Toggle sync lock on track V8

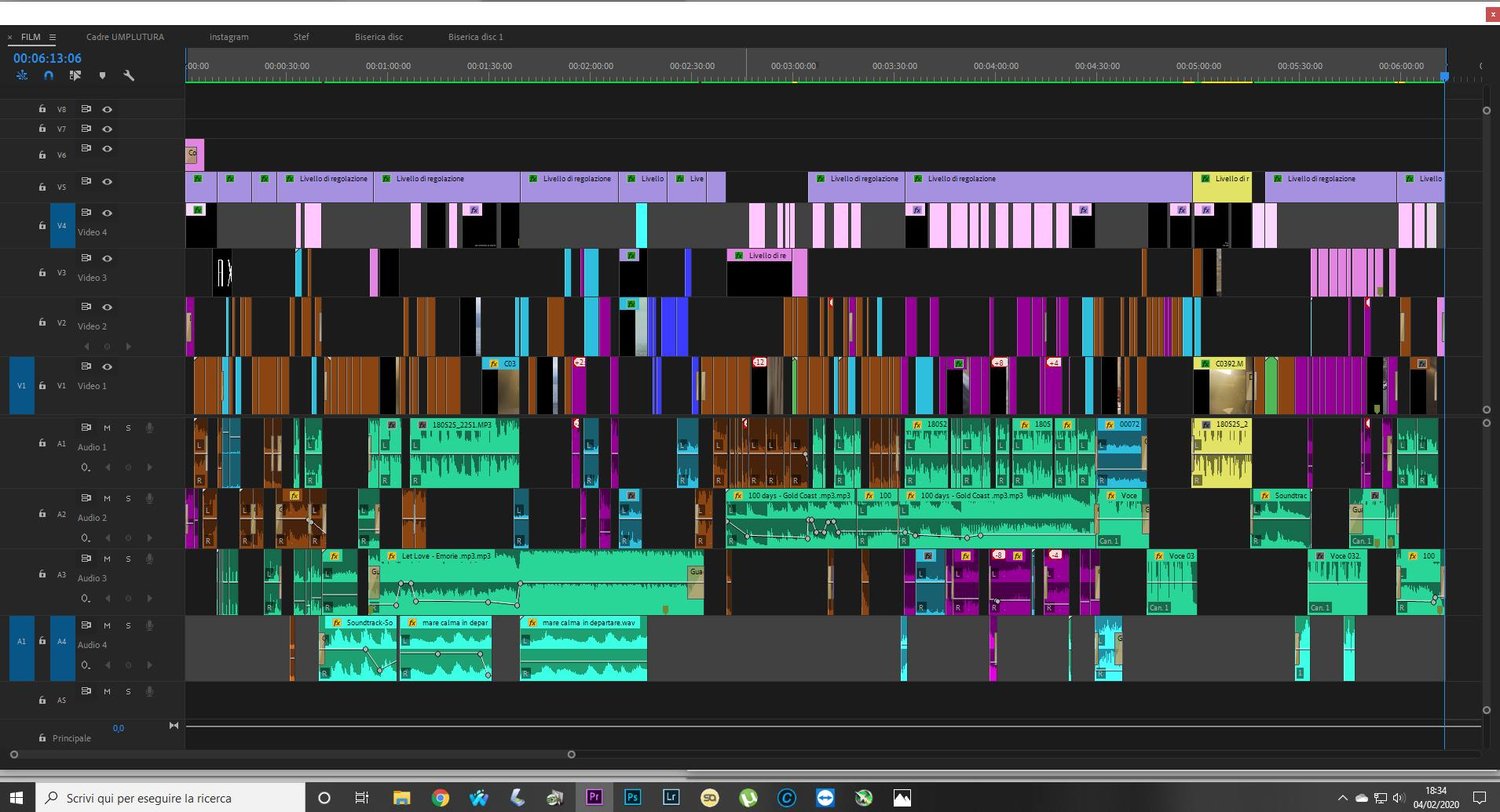coord(86,109)
